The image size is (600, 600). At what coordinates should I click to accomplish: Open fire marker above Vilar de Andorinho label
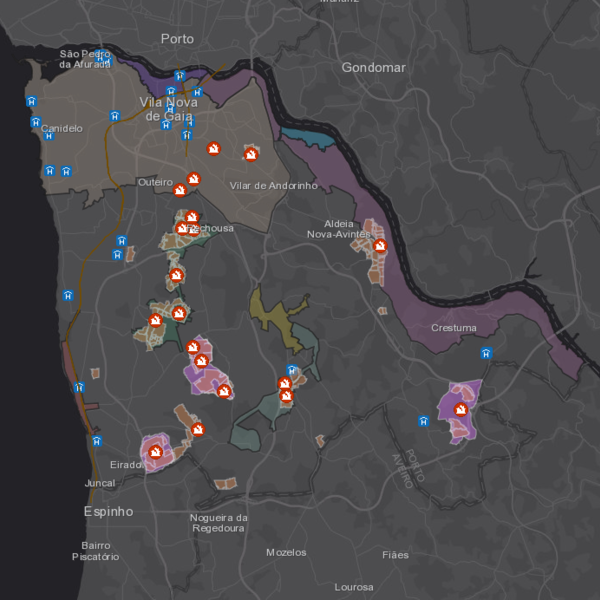251,155
